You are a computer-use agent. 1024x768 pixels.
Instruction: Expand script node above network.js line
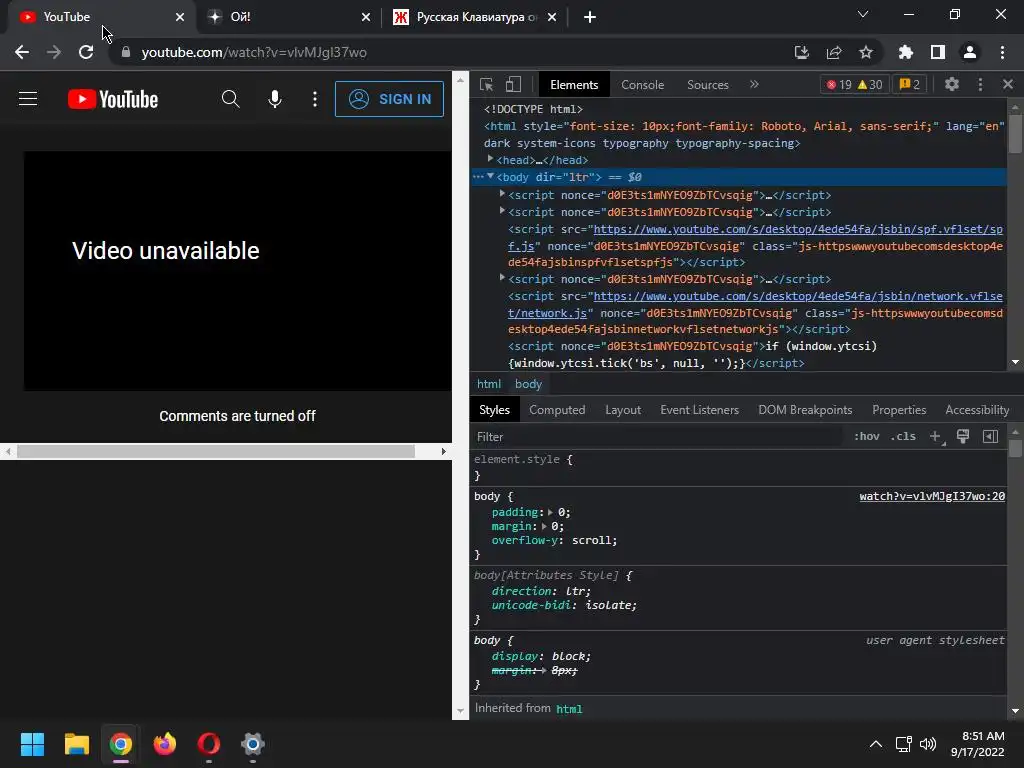tap(502, 278)
